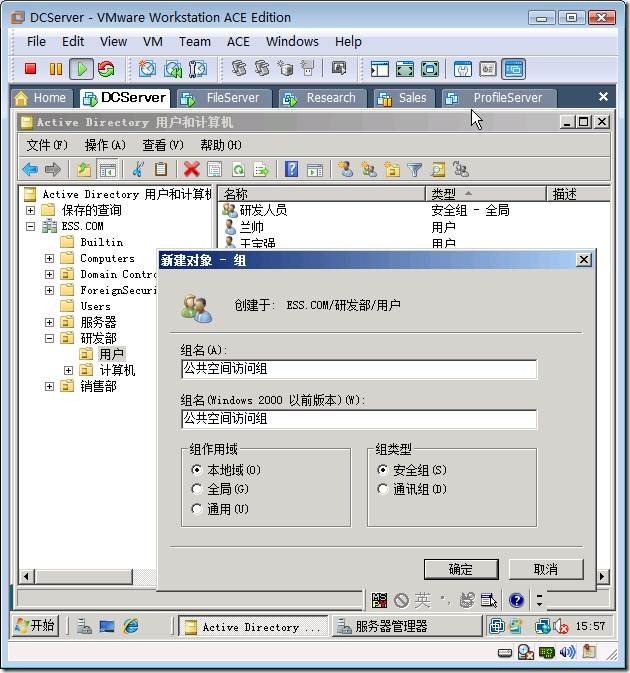
Task: Collapse the 研发部 organizational unit
Action: tap(49, 339)
